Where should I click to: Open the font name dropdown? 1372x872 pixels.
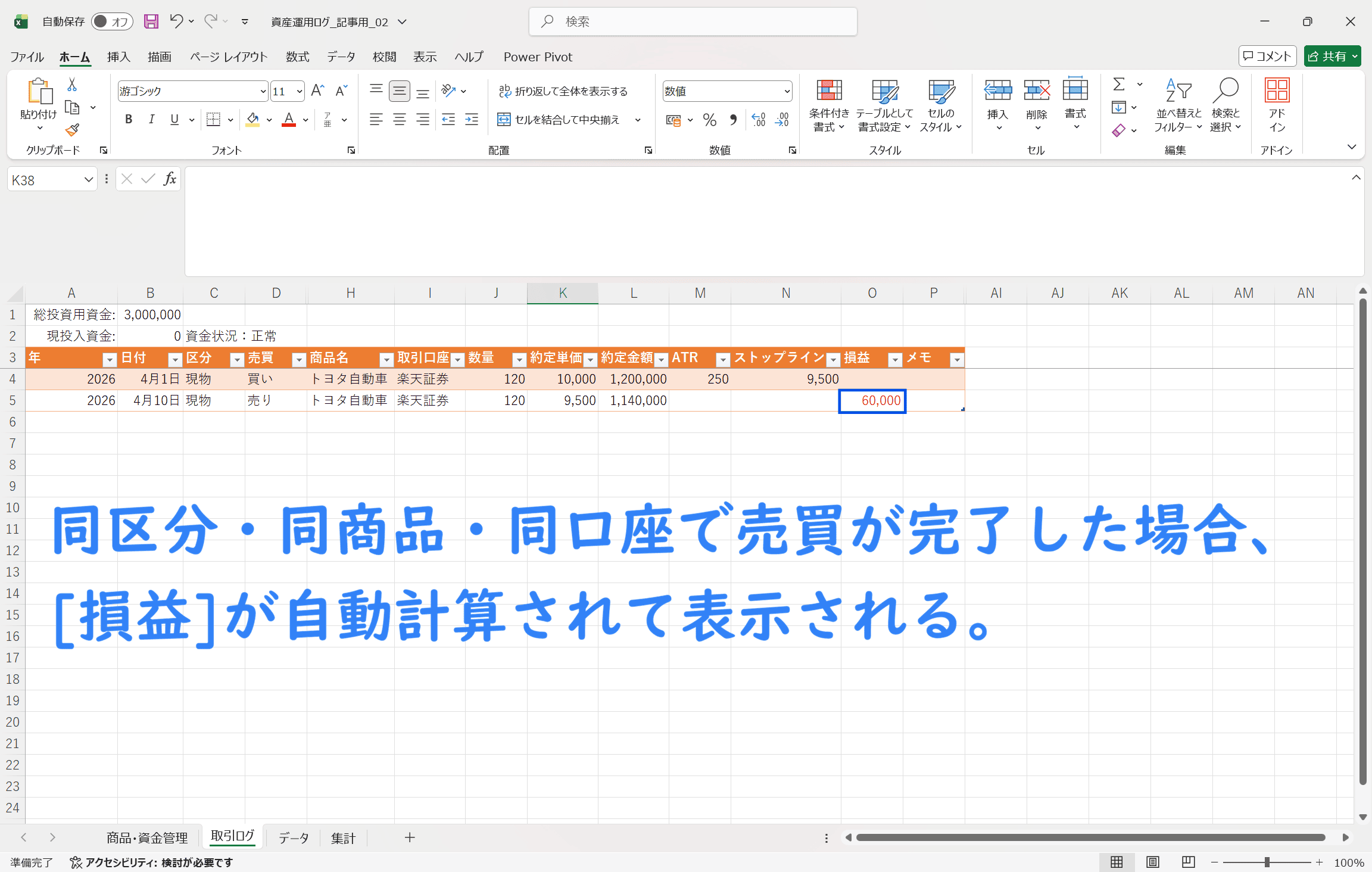(263, 92)
